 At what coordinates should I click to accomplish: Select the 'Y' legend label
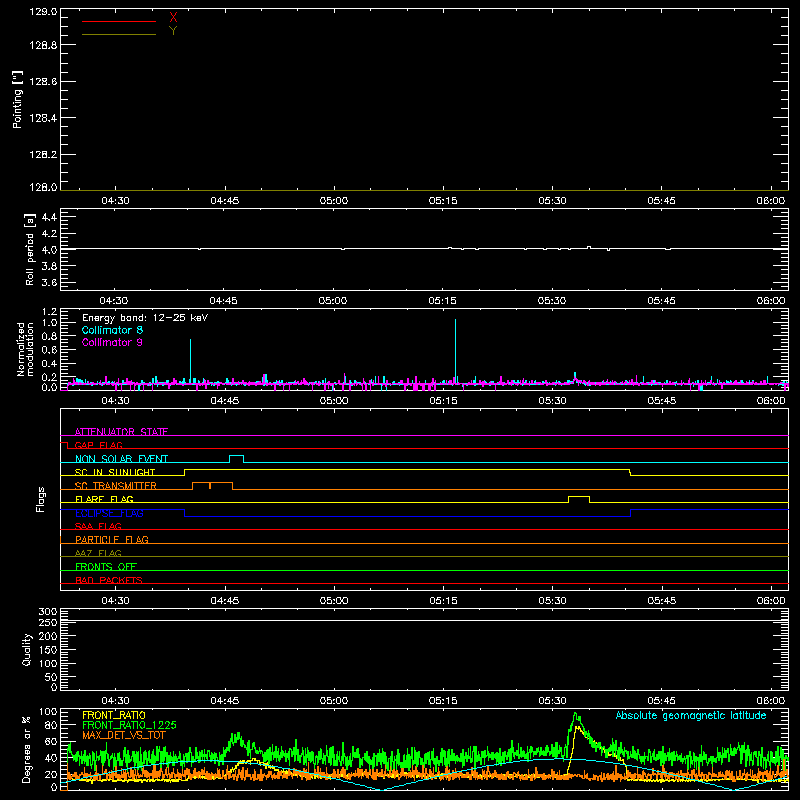tap(173, 31)
